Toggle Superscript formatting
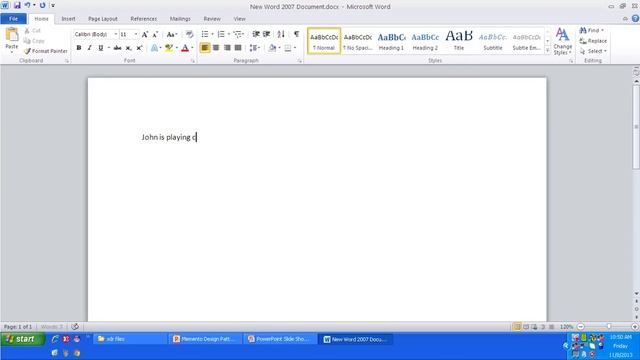 (139, 48)
